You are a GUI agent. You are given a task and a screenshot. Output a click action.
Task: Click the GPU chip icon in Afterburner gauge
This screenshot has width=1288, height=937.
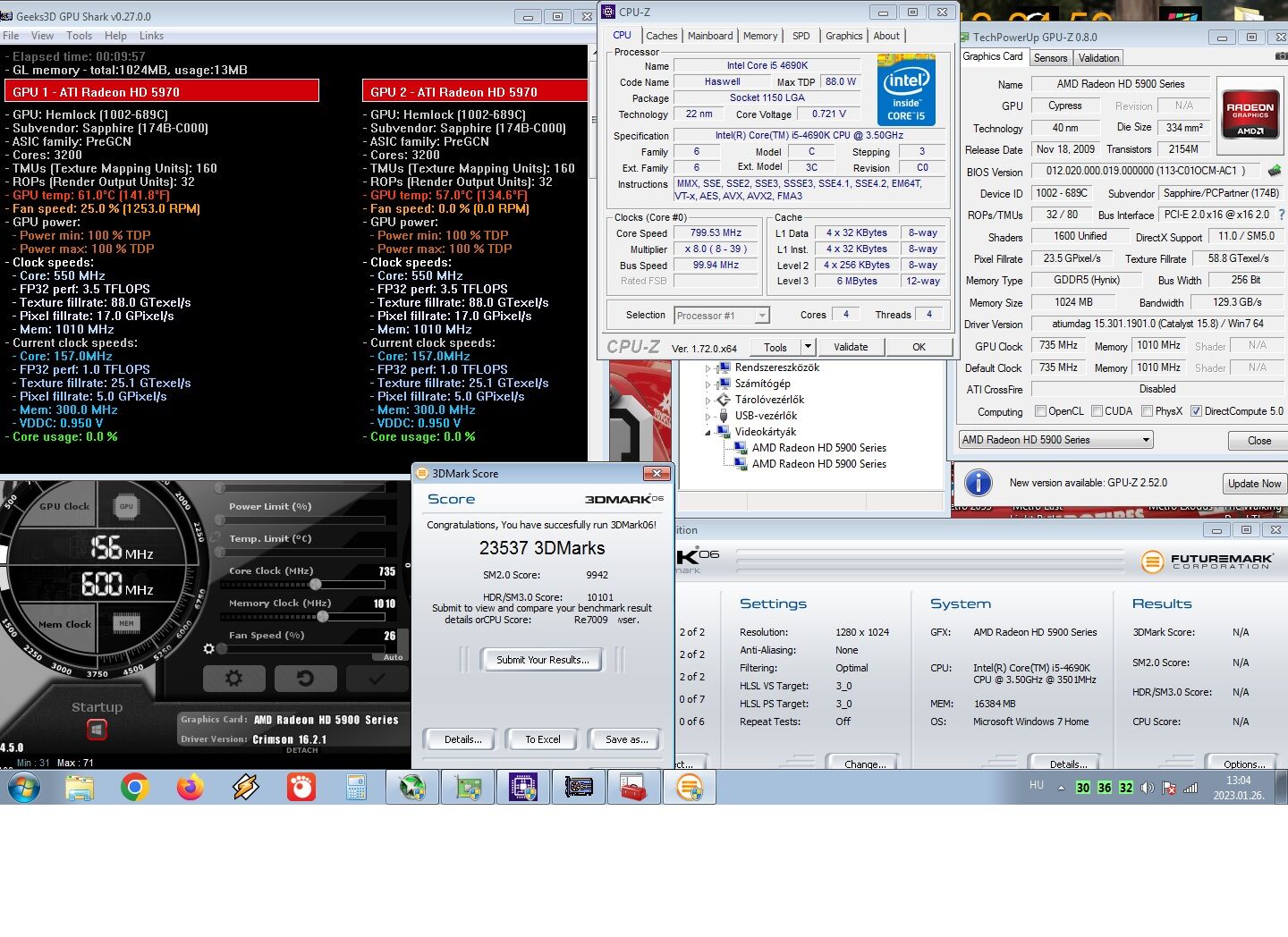pos(126,506)
